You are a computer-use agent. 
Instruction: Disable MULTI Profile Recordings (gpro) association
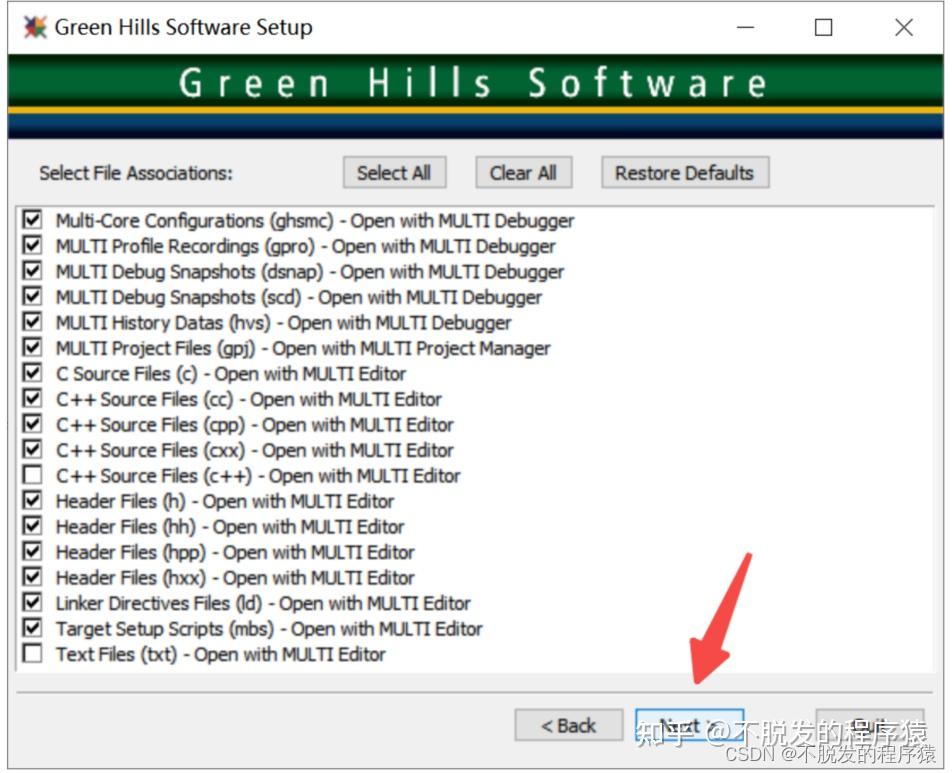point(31,246)
